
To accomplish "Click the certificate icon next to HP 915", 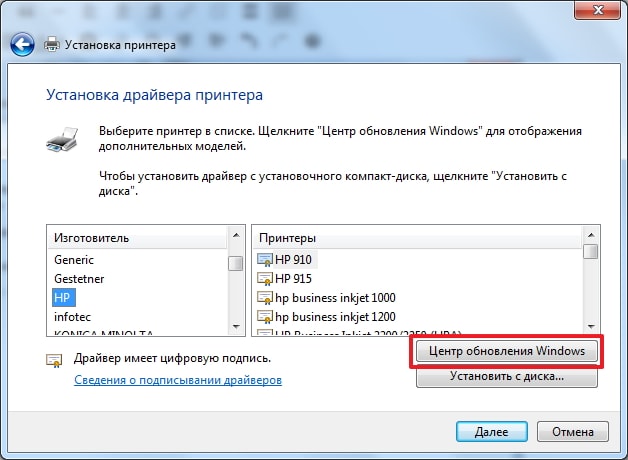I will tap(265, 279).
